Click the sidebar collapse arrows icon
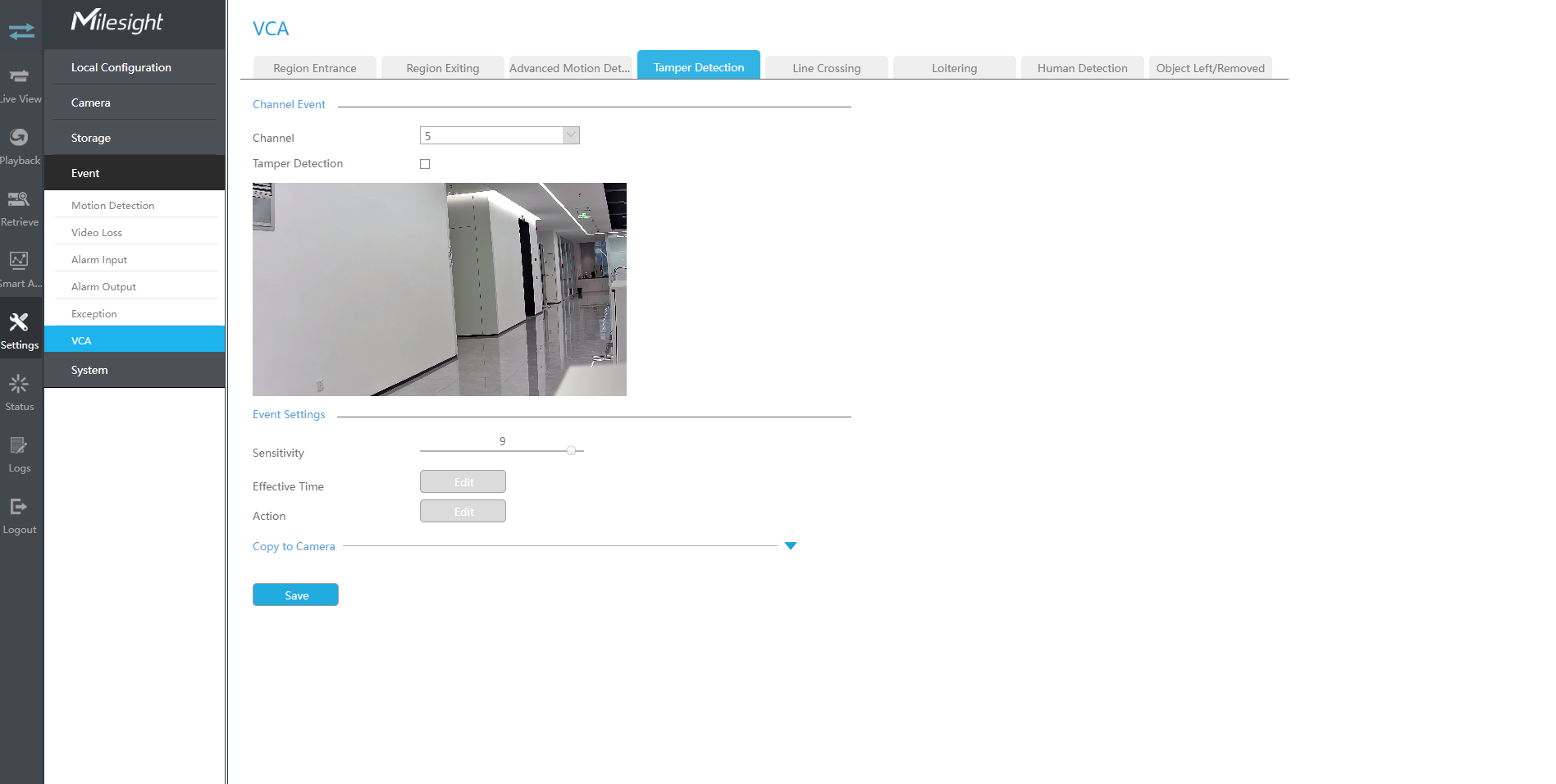 [x=21, y=31]
